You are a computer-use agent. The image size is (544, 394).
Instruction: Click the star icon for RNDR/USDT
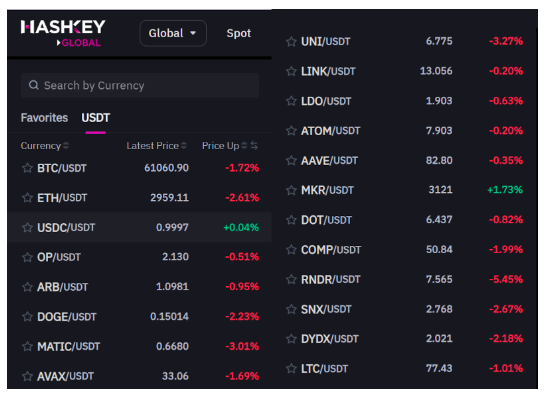pyautogui.click(x=291, y=279)
